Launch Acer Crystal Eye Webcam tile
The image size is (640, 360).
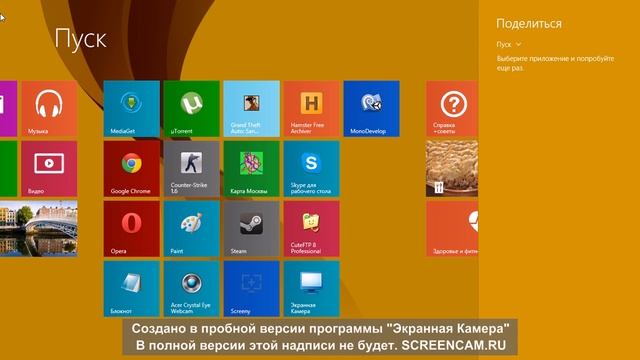click(191, 289)
